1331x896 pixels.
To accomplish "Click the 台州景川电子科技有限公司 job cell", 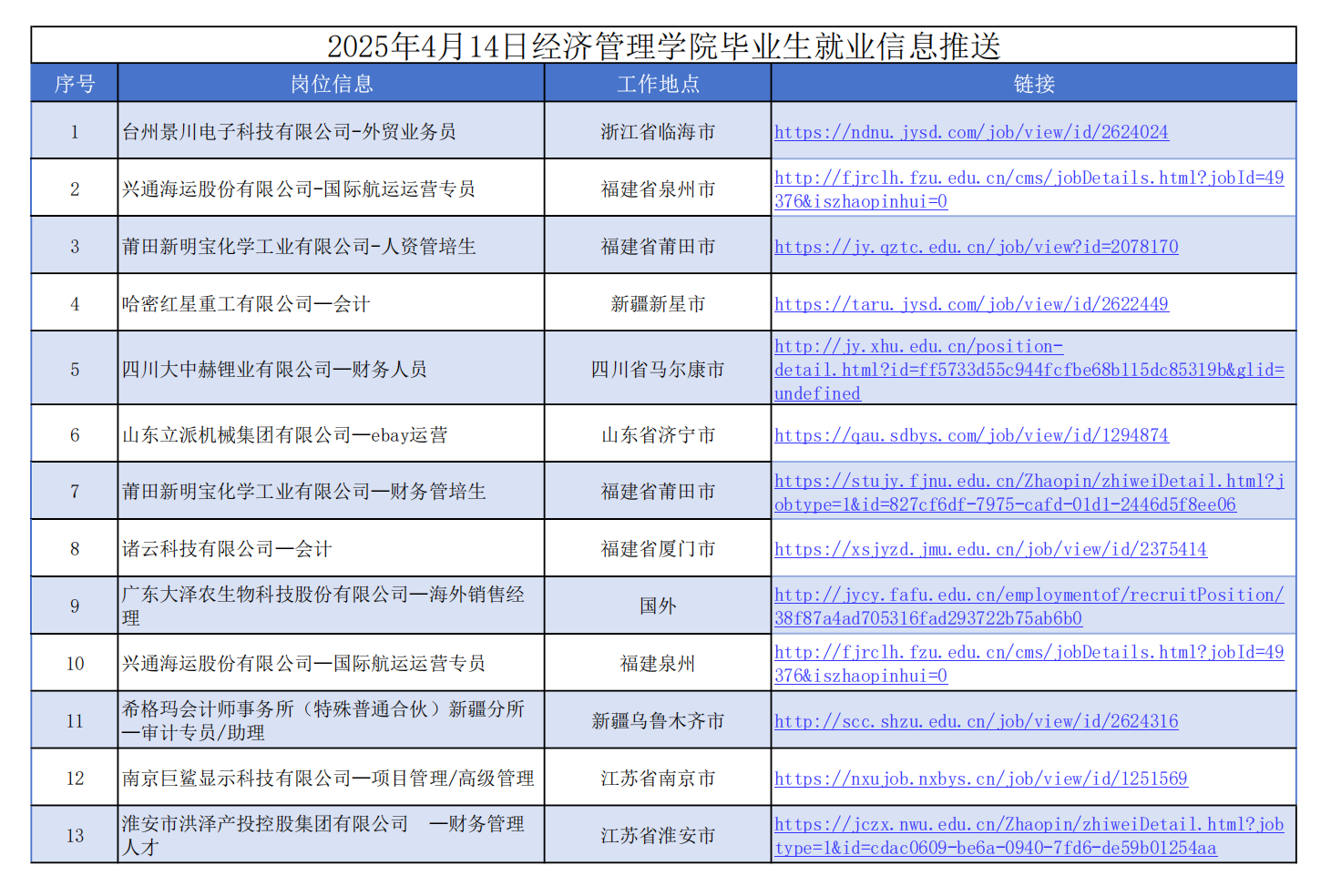I will [290, 132].
